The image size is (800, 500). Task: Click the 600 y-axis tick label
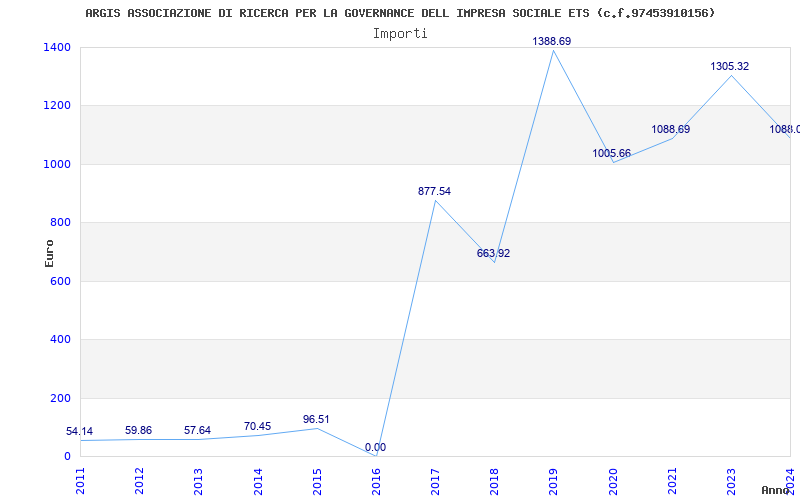point(60,281)
